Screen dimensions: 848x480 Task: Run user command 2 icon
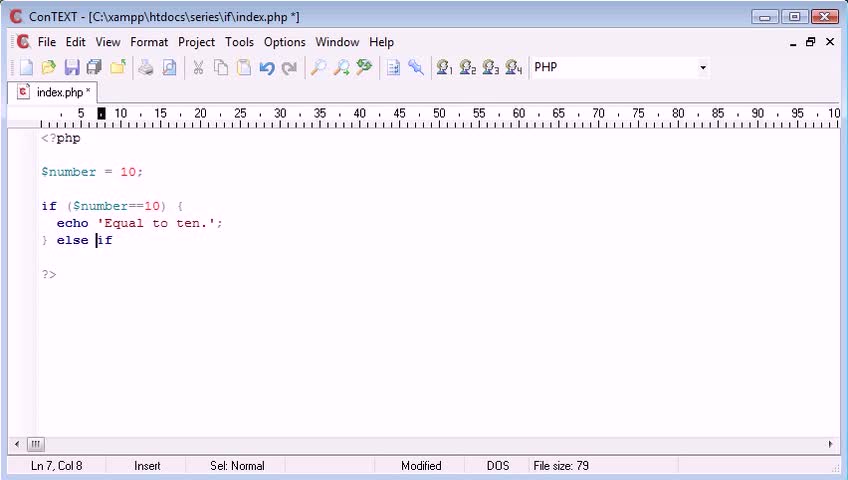pos(467,68)
